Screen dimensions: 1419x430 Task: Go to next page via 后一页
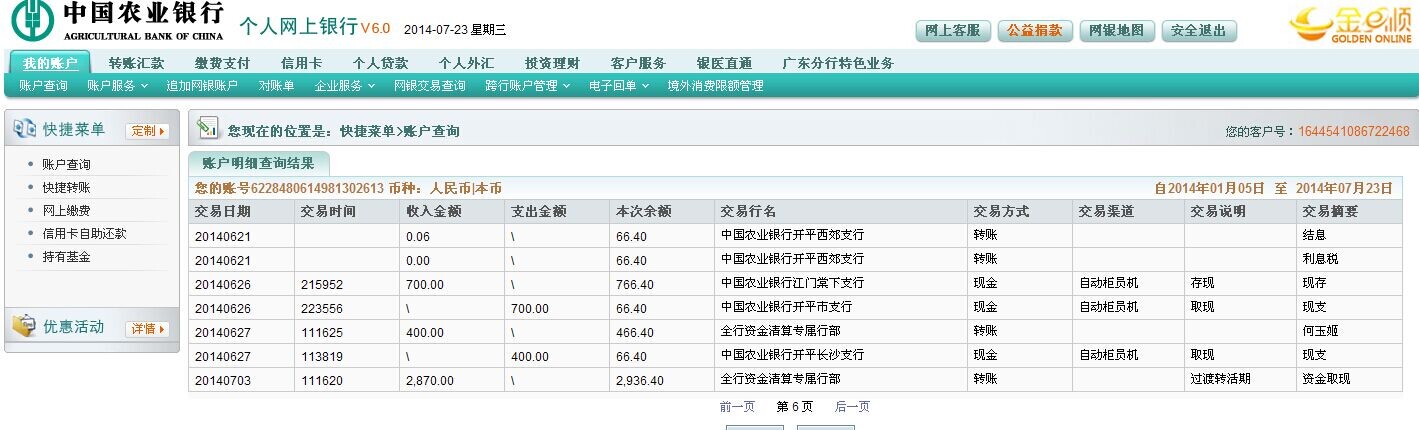click(x=852, y=407)
